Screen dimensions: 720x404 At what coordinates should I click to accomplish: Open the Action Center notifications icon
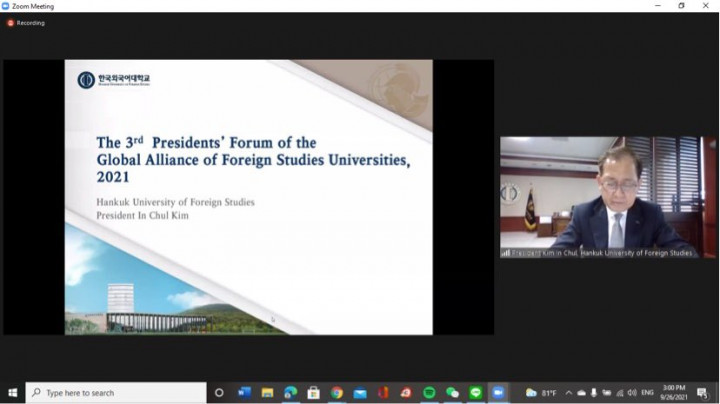point(703,393)
